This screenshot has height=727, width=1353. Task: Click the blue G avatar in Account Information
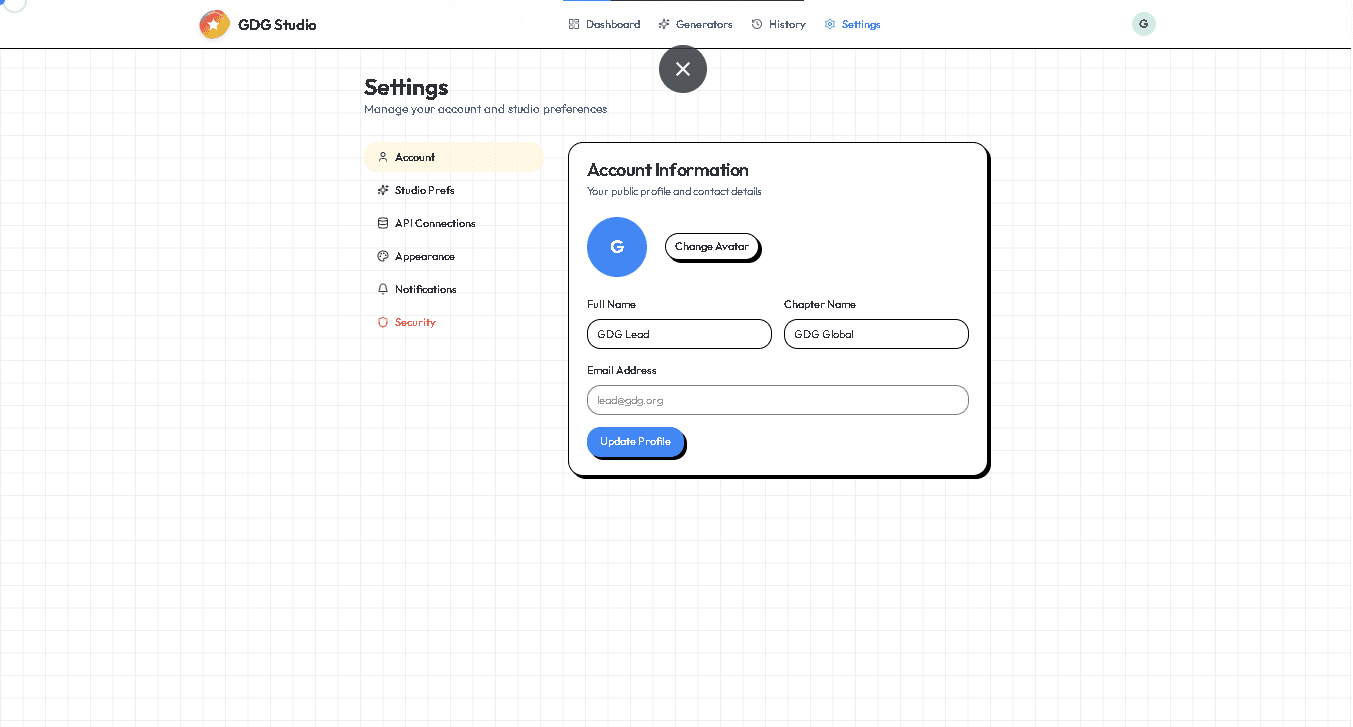(x=616, y=247)
